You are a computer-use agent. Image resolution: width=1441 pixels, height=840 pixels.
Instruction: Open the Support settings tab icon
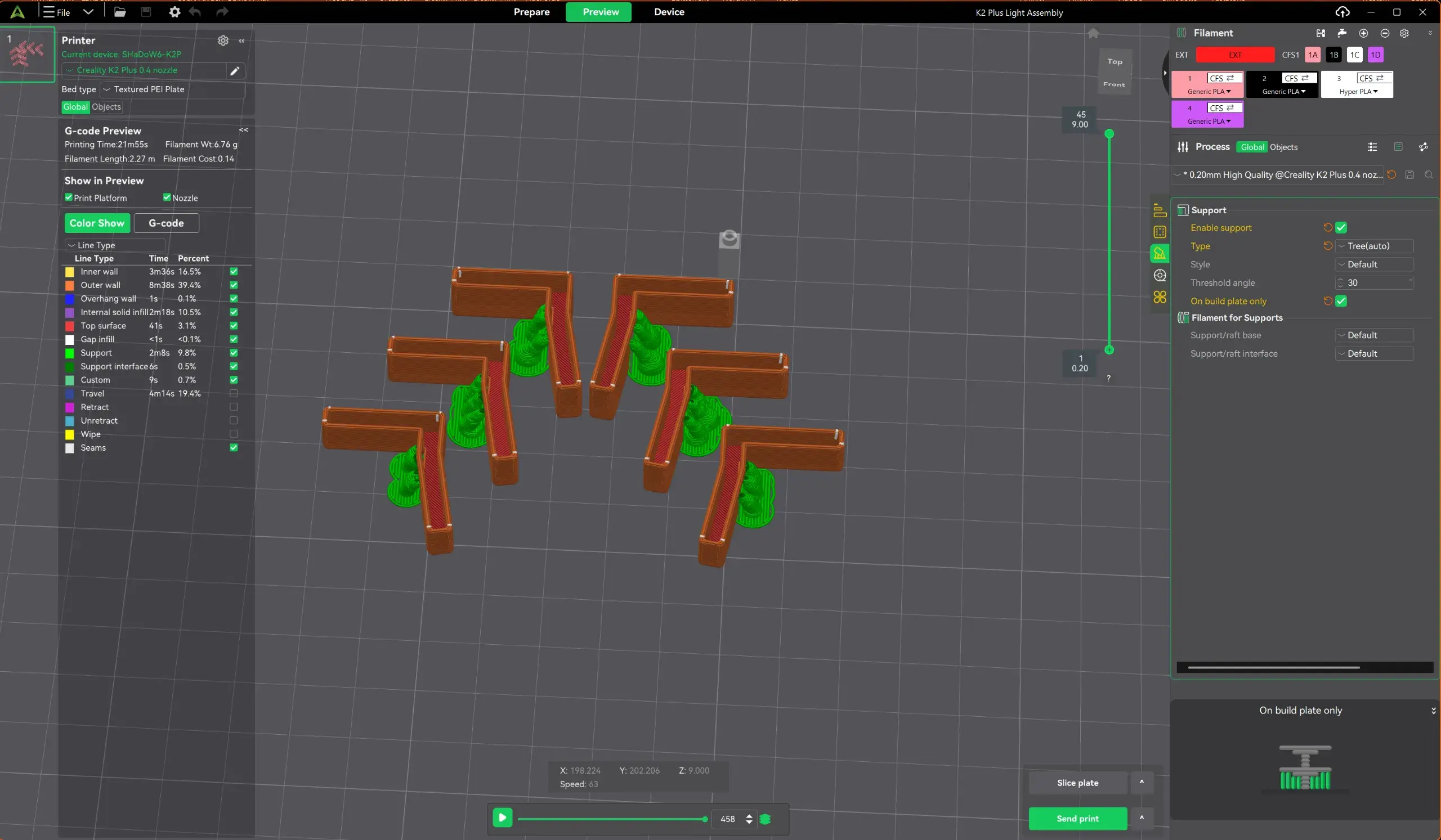point(1160,253)
